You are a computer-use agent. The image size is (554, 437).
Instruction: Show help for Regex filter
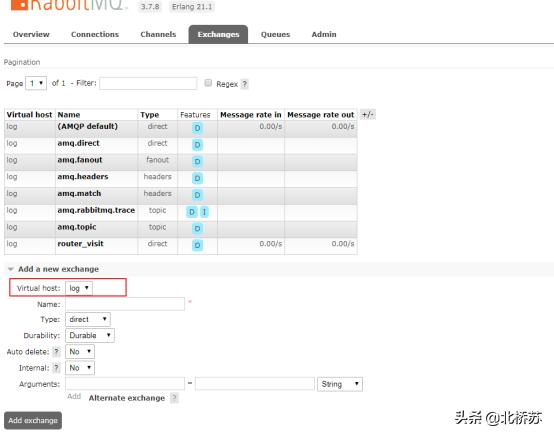coord(244,84)
